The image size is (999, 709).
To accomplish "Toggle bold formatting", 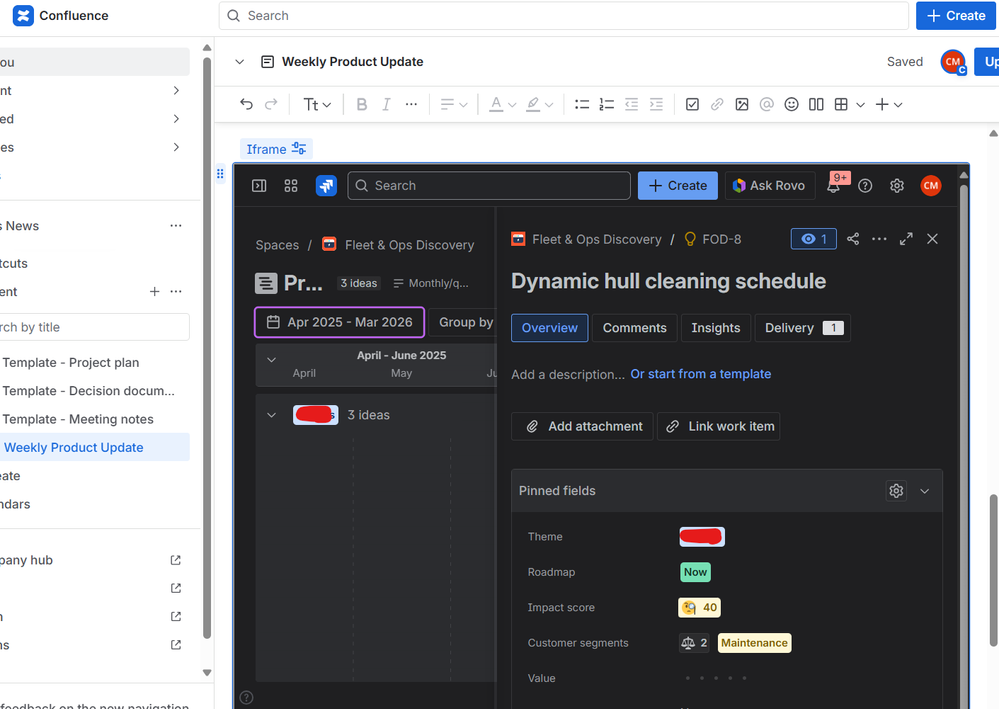I will [x=361, y=104].
